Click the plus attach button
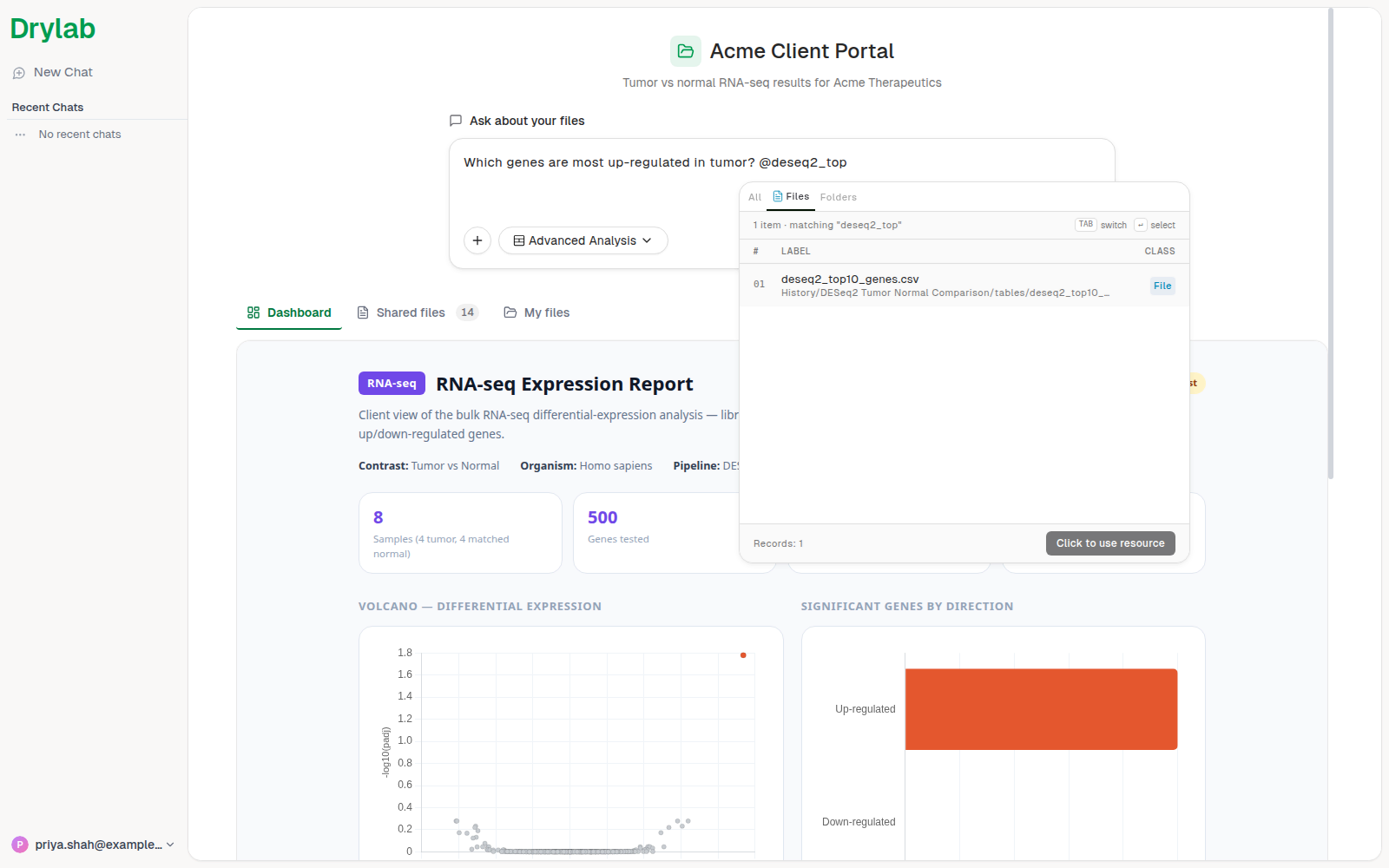Screen dimensions: 1389x868 click(477, 240)
